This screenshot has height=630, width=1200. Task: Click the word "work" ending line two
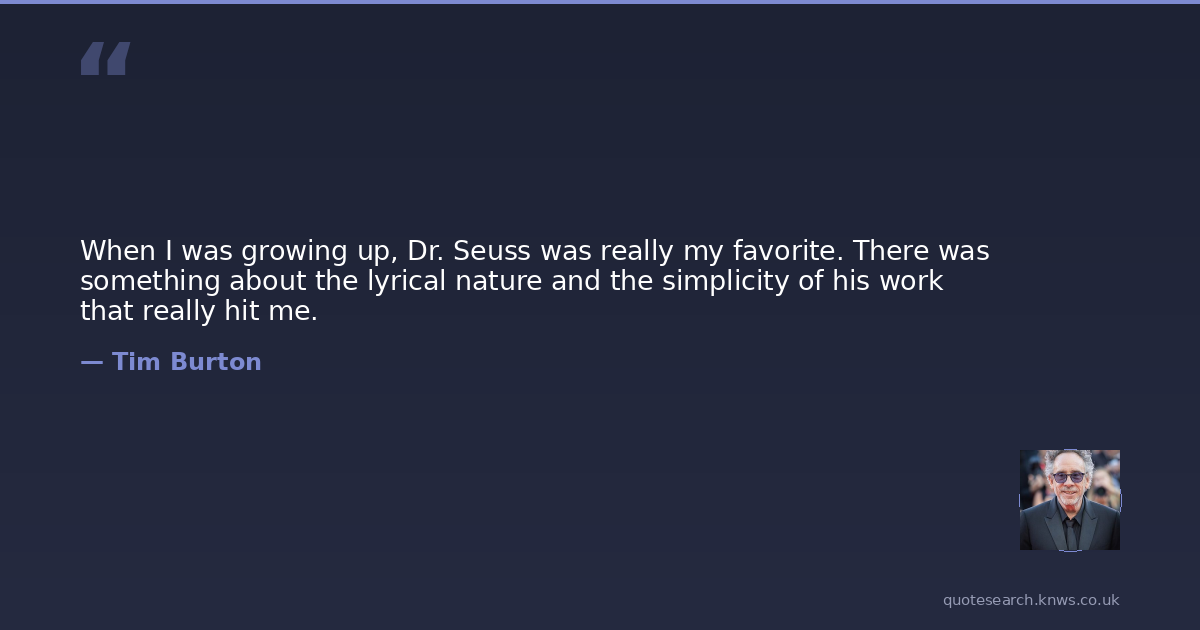[x=910, y=281]
